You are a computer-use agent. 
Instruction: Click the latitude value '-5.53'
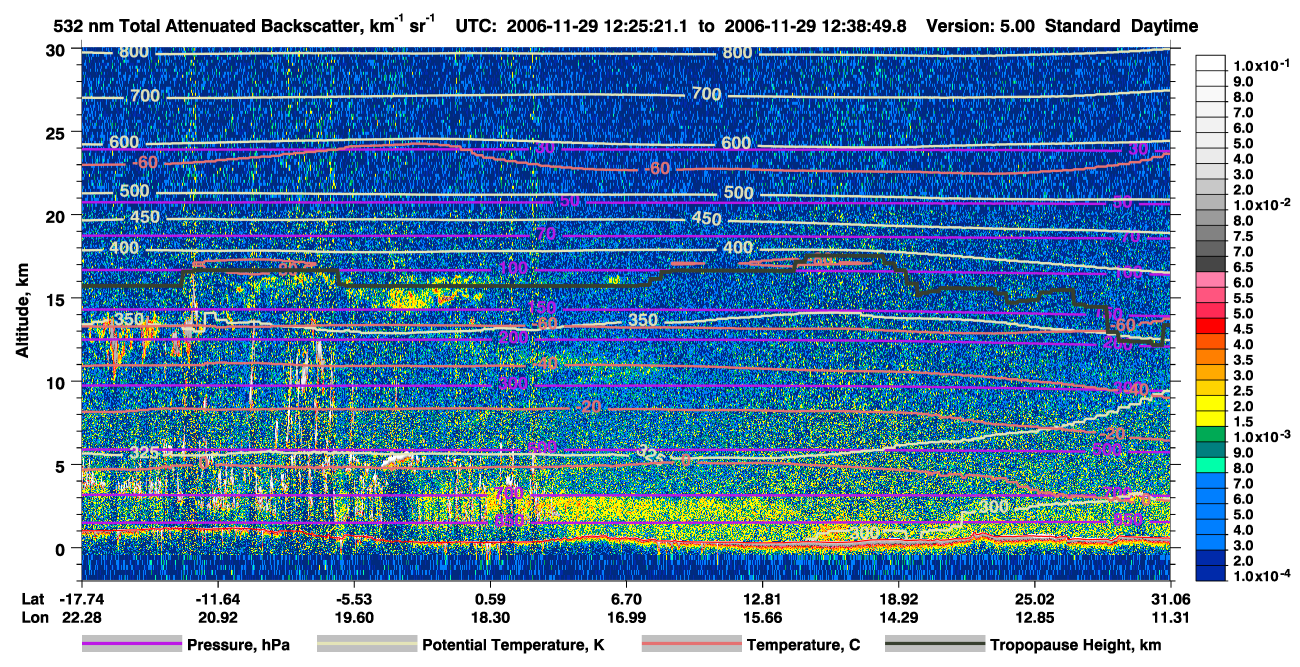coord(353,598)
